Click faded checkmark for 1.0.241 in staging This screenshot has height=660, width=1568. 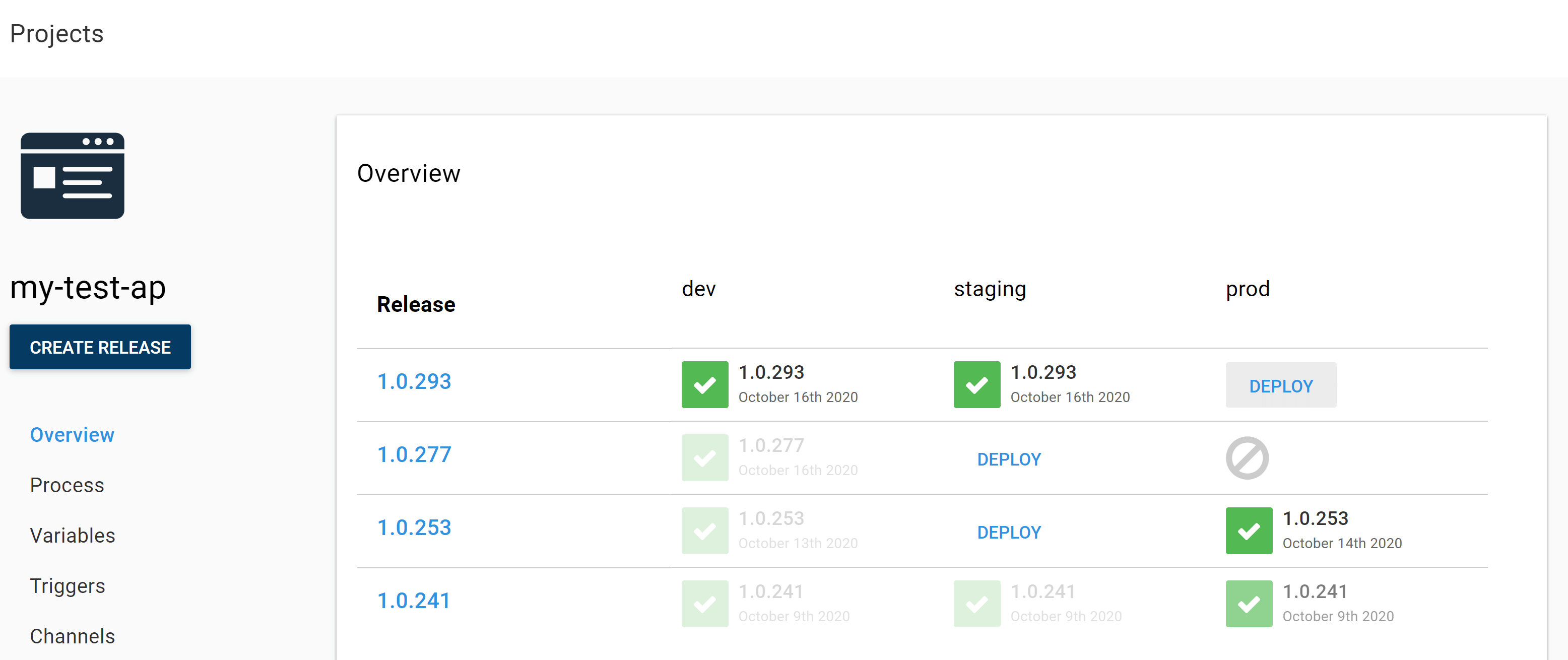(x=977, y=604)
